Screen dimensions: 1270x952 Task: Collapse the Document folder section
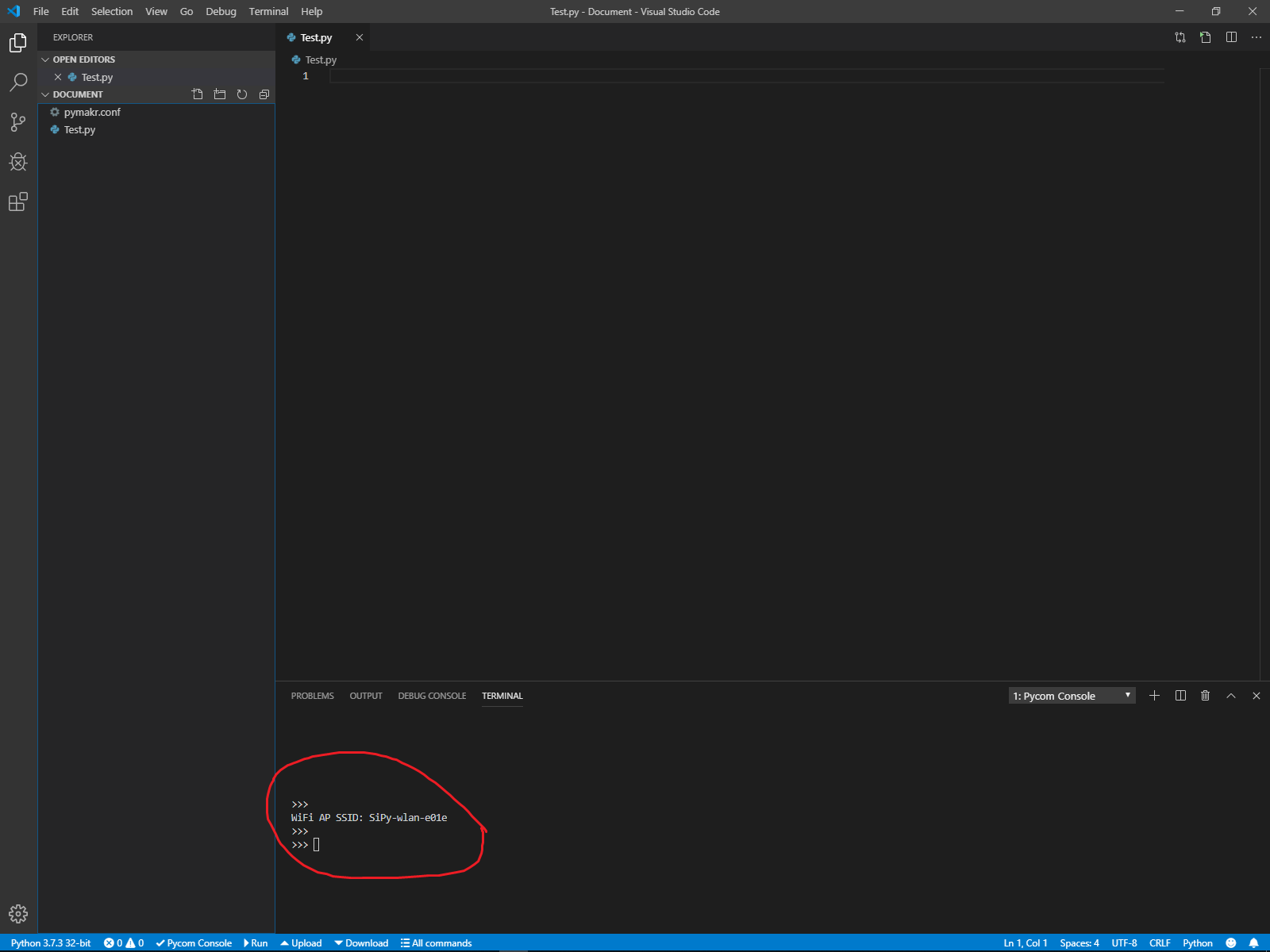pyautogui.click(x=77, y=94)
